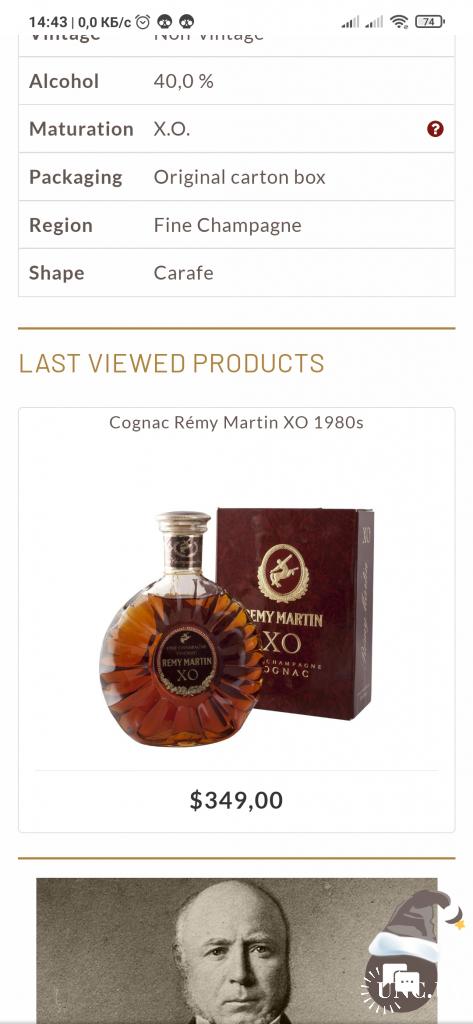Tap the alarm clock status icon
This screenshot has height=1024, width=473.
[x=142, y=22]
